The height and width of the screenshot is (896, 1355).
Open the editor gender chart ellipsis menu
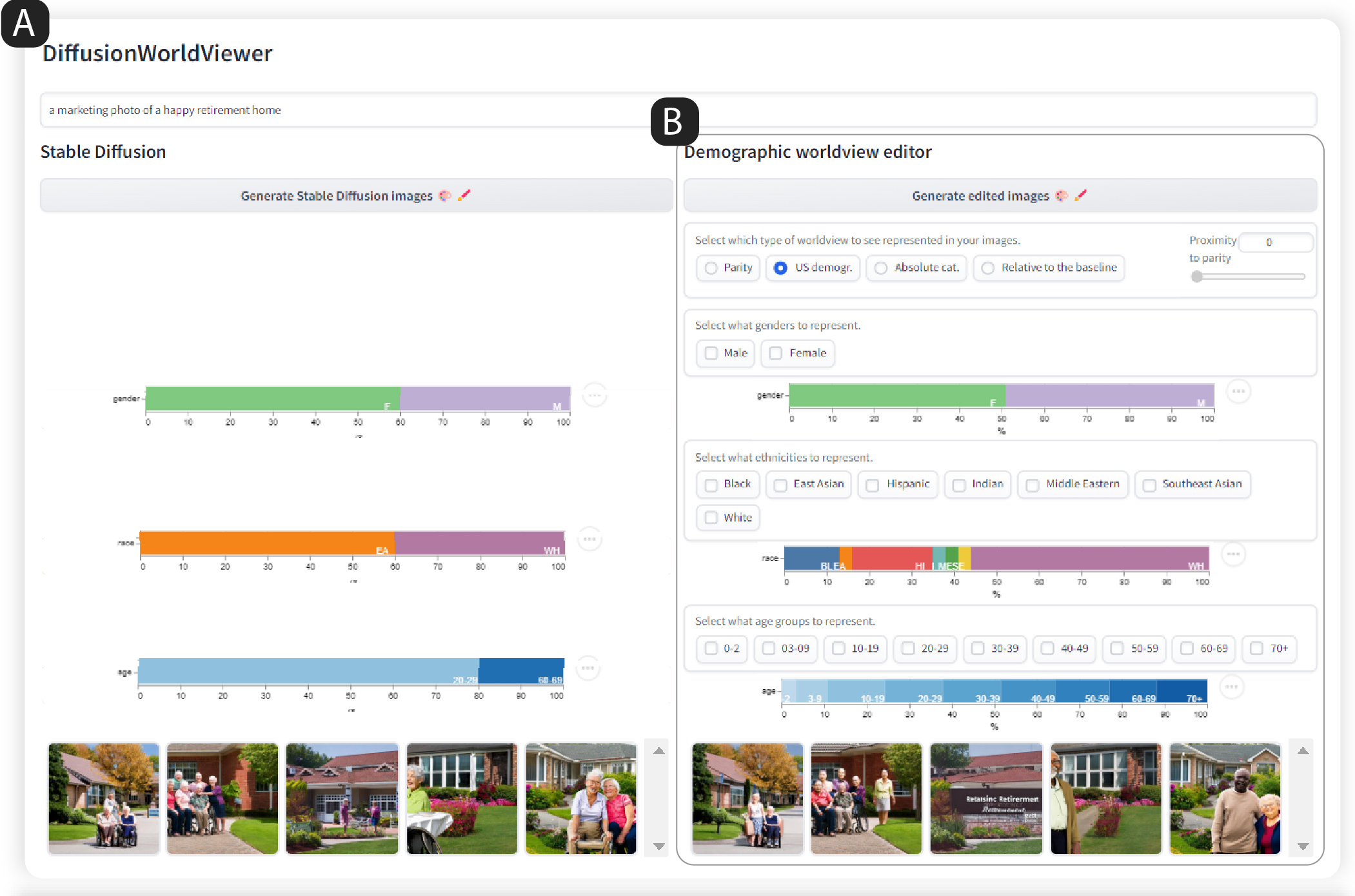[1238, 391]
